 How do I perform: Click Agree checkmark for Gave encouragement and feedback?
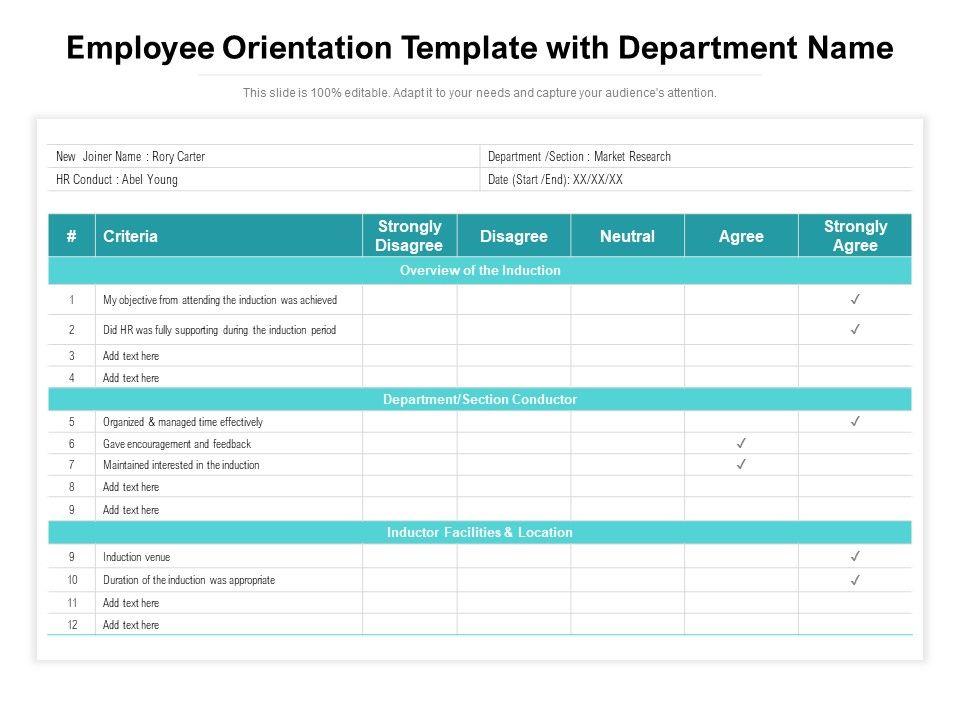click(x=741, y=443)
